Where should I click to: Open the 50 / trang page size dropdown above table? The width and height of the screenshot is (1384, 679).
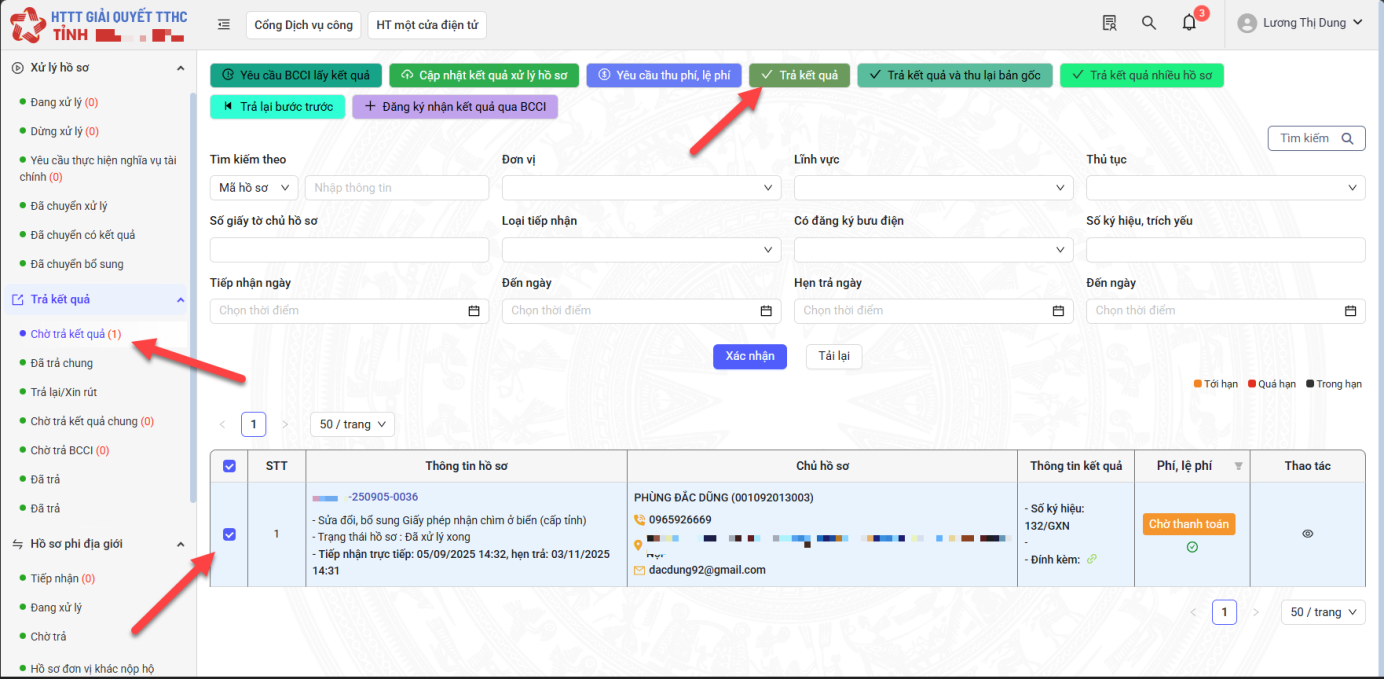click(352, 424)
